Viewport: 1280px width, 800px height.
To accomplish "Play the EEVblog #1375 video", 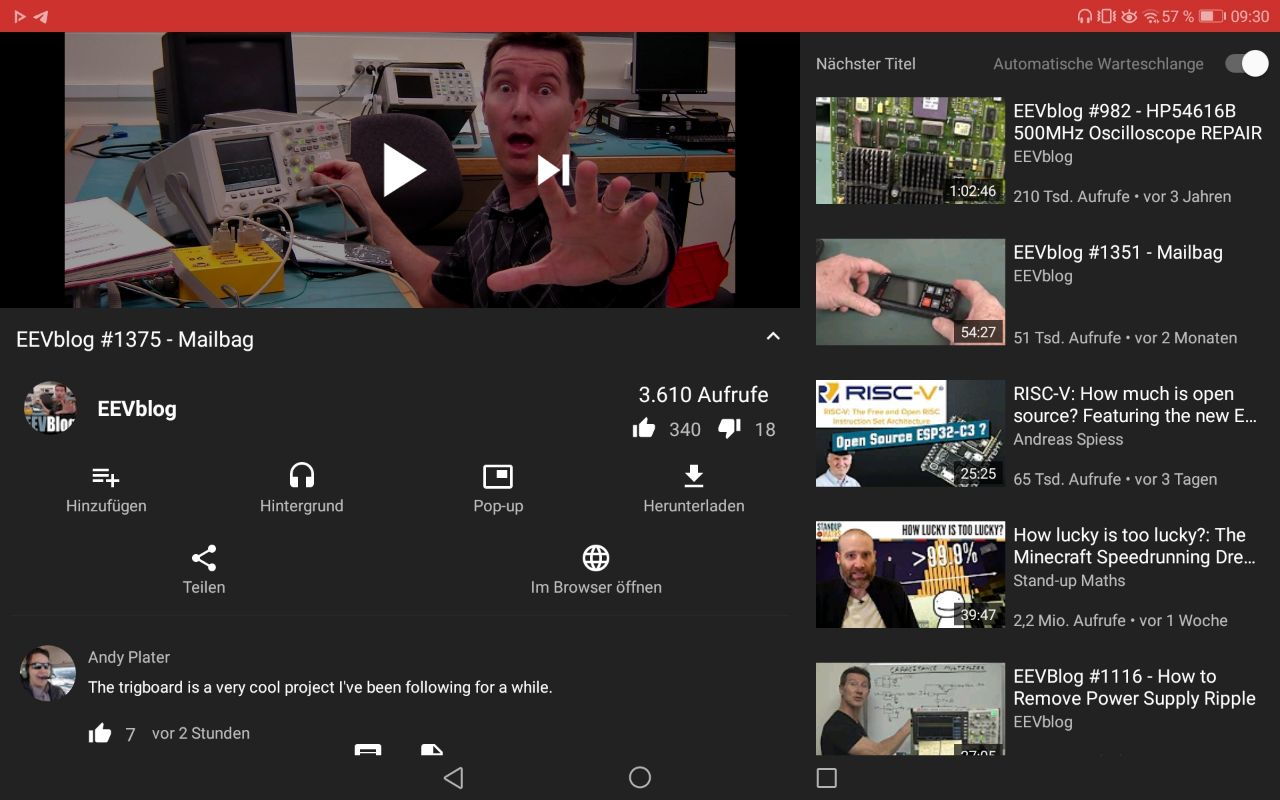I will tap(404, 169).
